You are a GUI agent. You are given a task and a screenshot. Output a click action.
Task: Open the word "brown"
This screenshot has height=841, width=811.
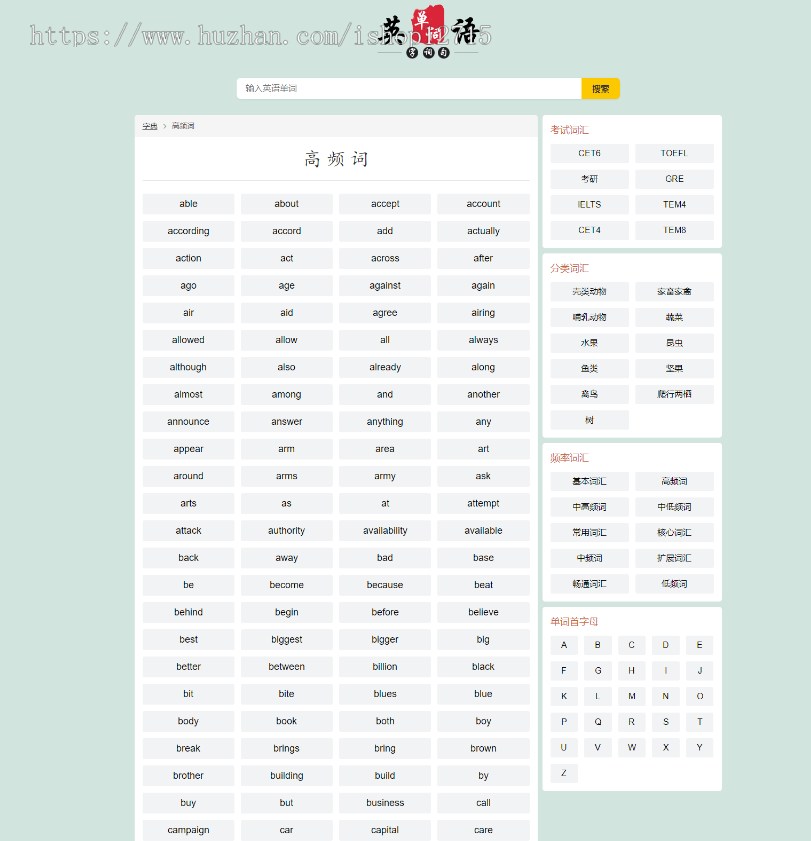pos(483,748)
